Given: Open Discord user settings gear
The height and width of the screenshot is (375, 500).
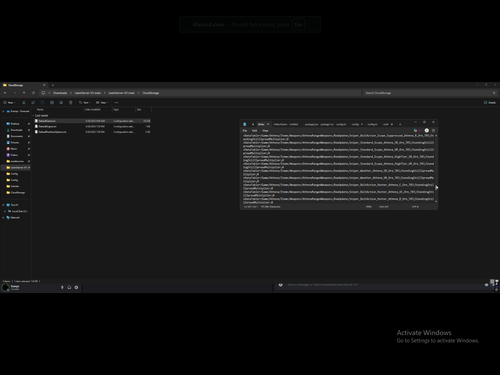Looking at the screenshot, I should click(76, 287).
